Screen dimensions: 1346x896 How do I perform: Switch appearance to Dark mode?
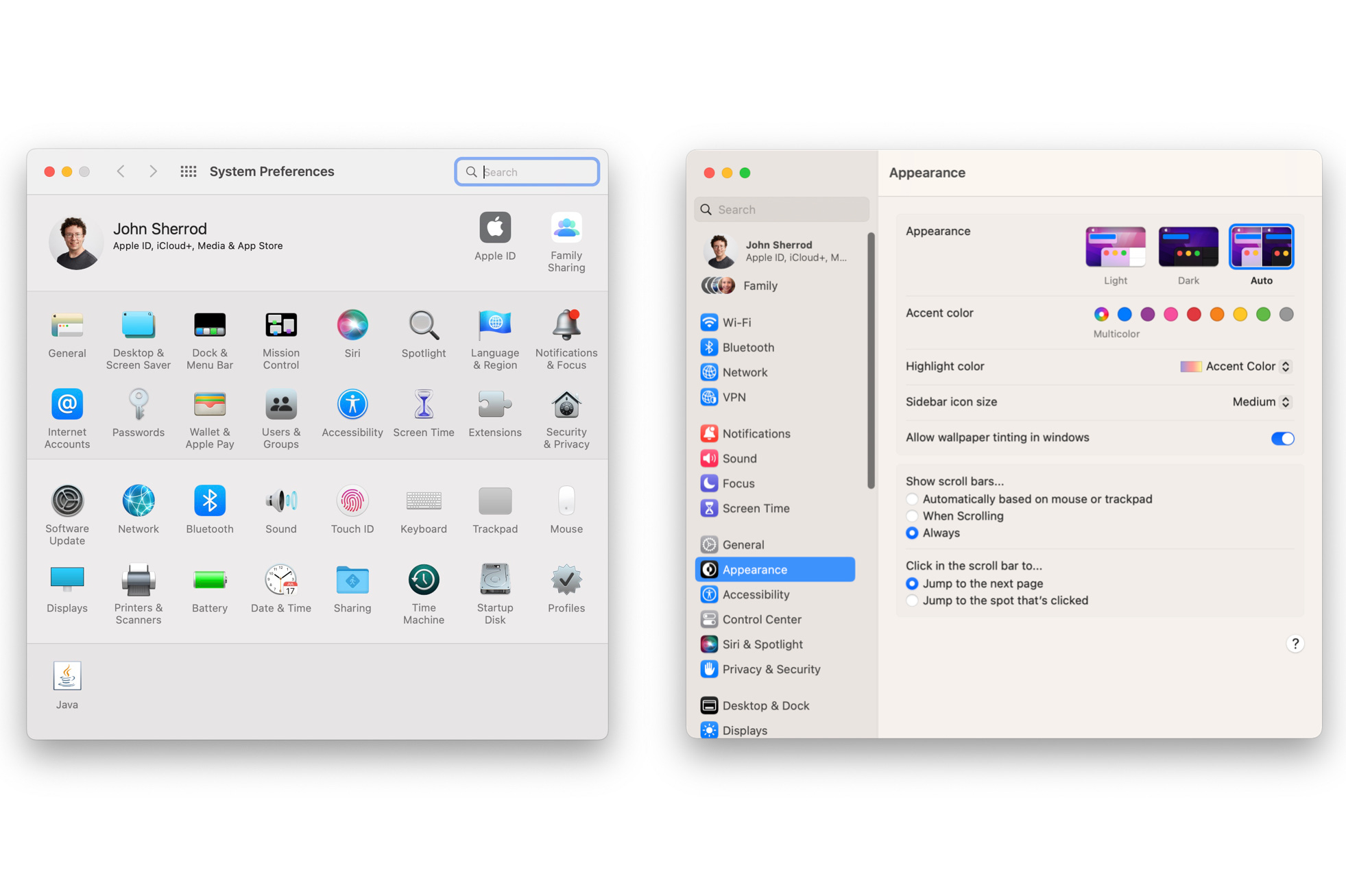(1188, 246)
